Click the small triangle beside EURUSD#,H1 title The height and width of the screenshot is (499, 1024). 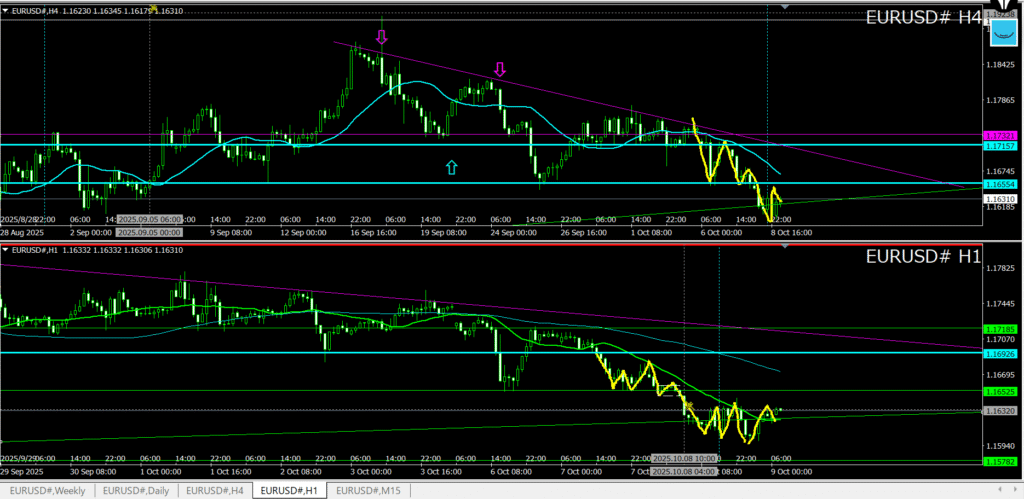[6, 249]
